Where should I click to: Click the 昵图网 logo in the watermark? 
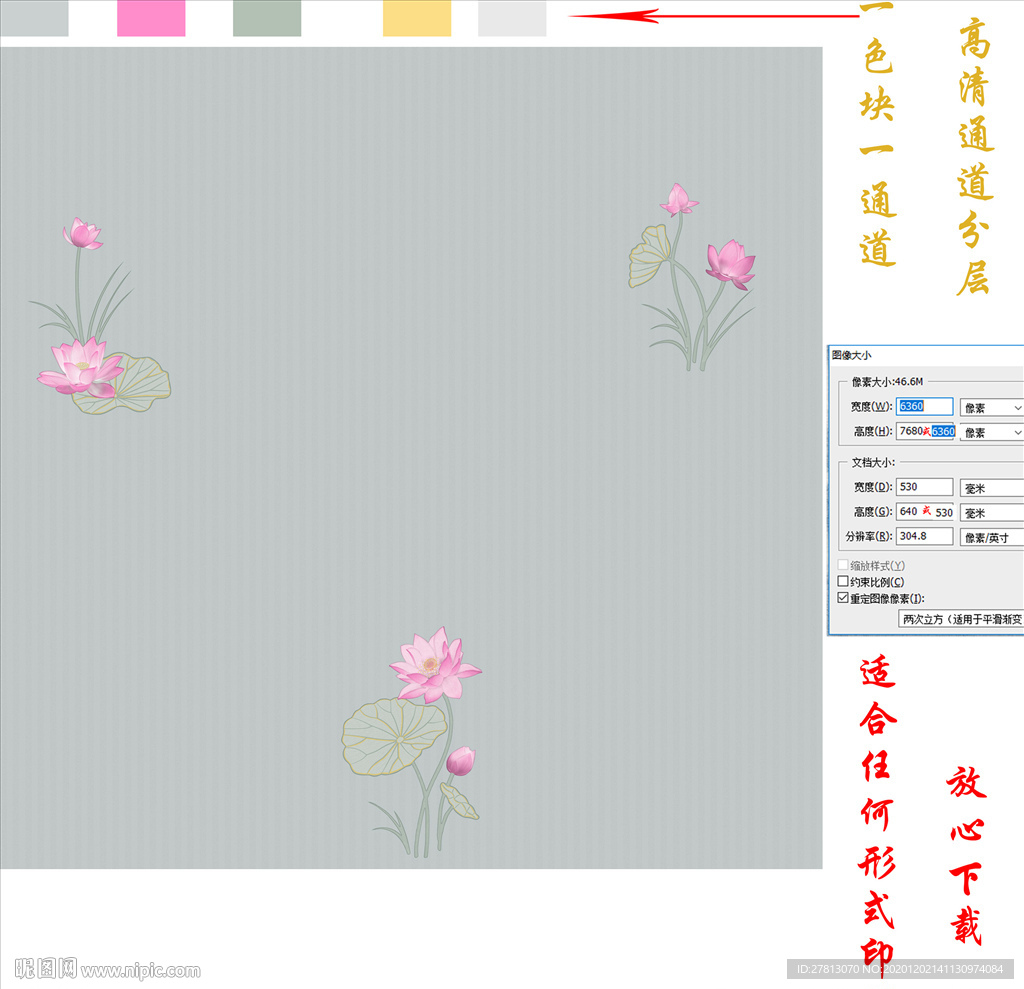click(46, 968)
